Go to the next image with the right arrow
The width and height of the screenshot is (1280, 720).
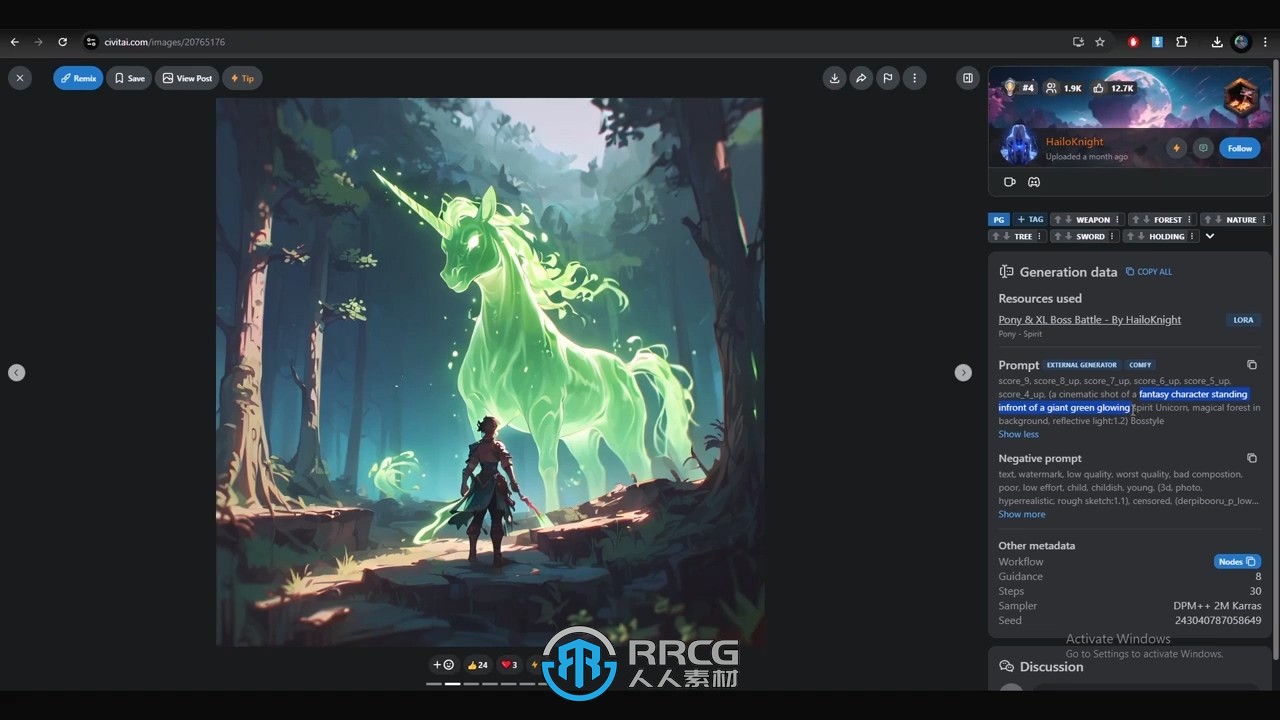(963, 372)
